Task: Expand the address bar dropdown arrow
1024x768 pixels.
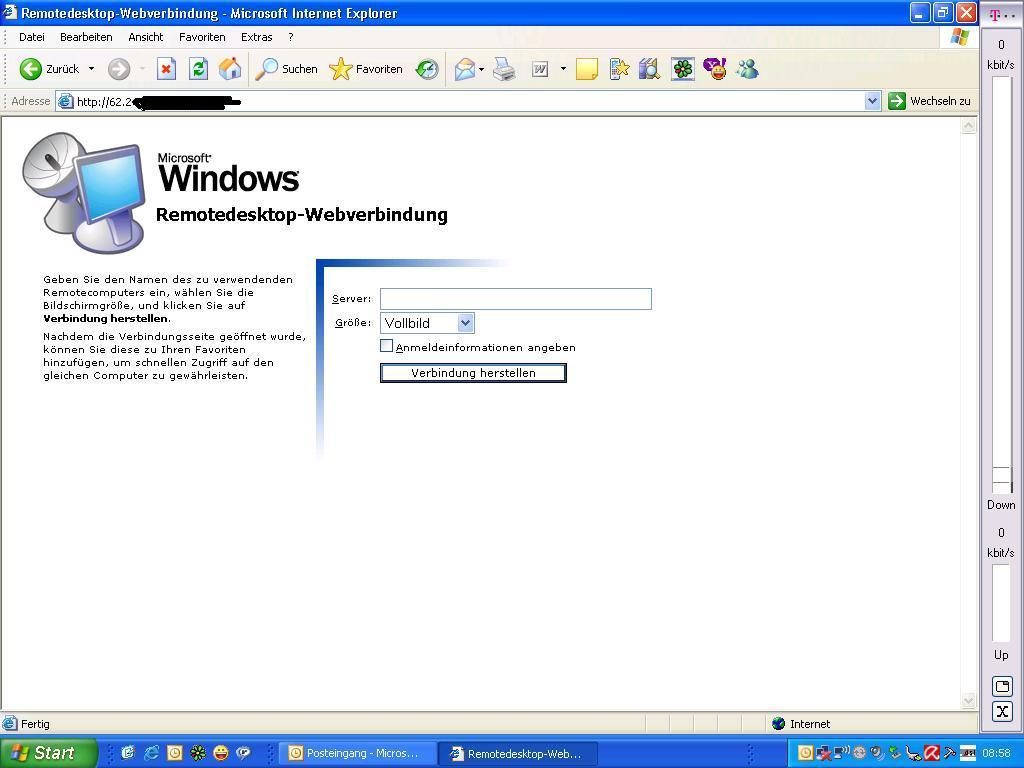Action: [872, 101]
